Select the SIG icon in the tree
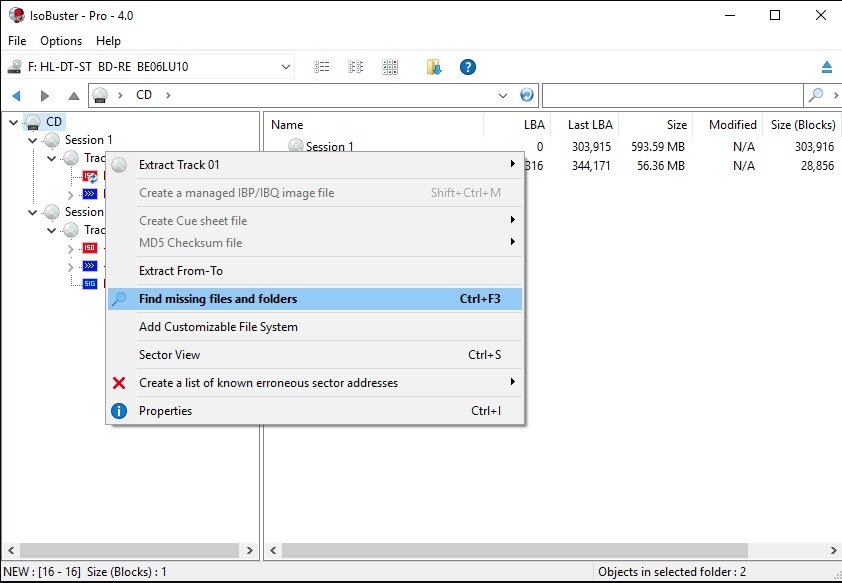Viewport: 842px width, 583px height. click(x=90, y=283)
